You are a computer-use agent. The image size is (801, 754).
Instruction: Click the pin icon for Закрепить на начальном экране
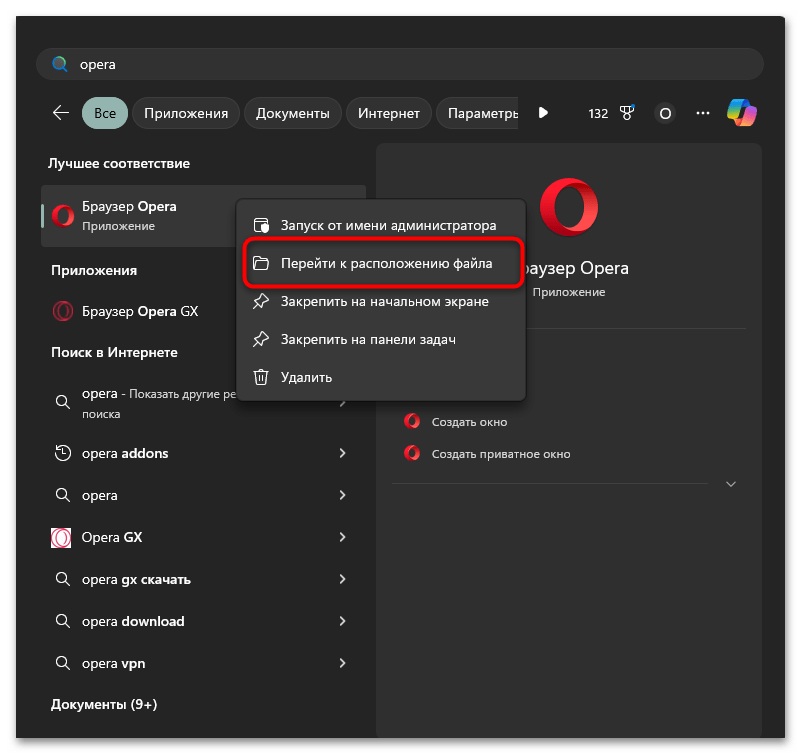(261, 301)
